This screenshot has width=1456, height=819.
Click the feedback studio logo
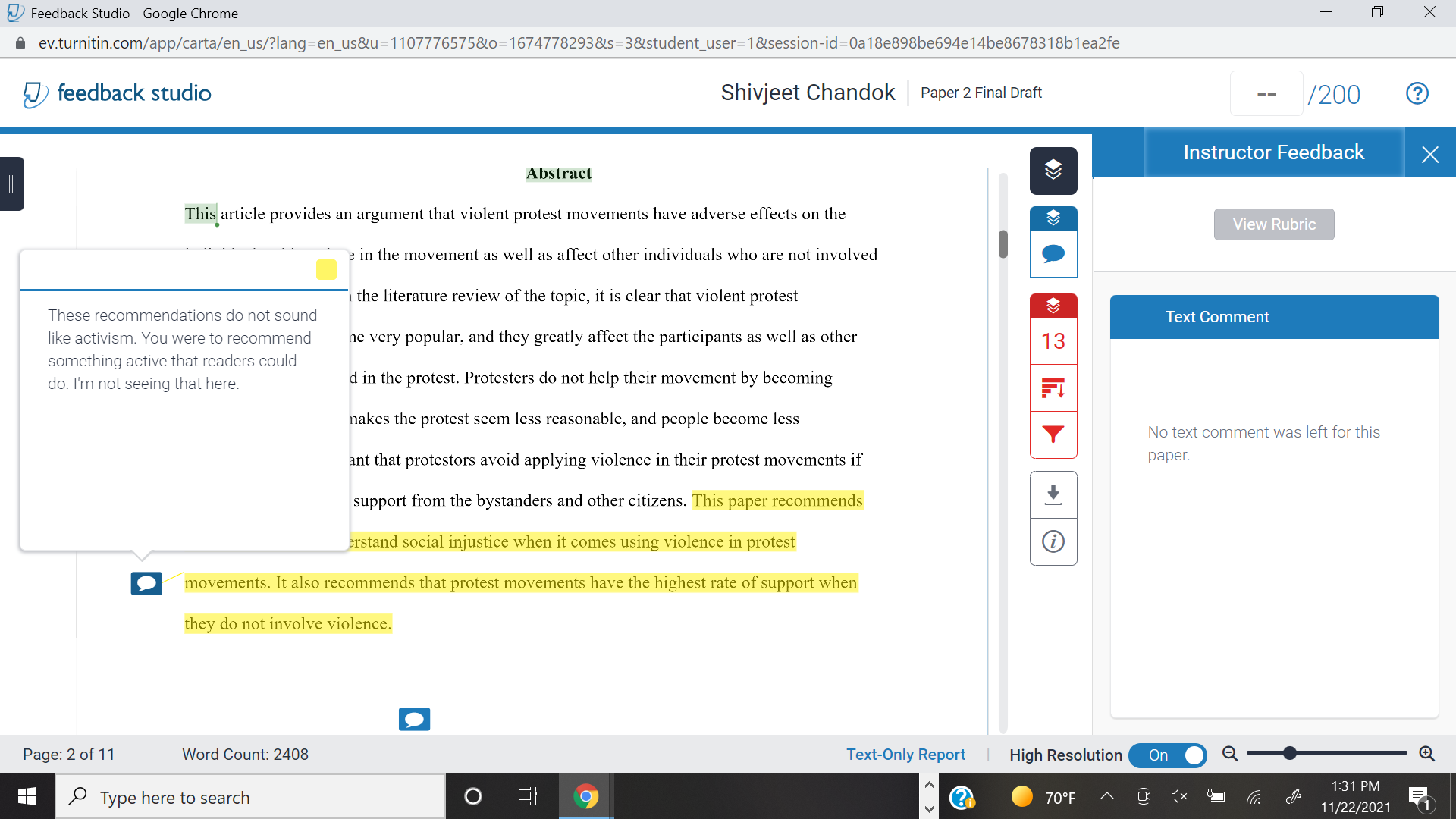[x=117, y=93]
